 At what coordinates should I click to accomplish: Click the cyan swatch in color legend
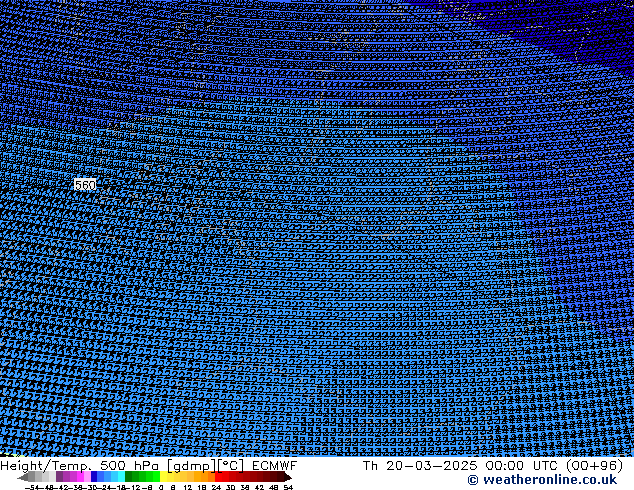tap(121, 476)
